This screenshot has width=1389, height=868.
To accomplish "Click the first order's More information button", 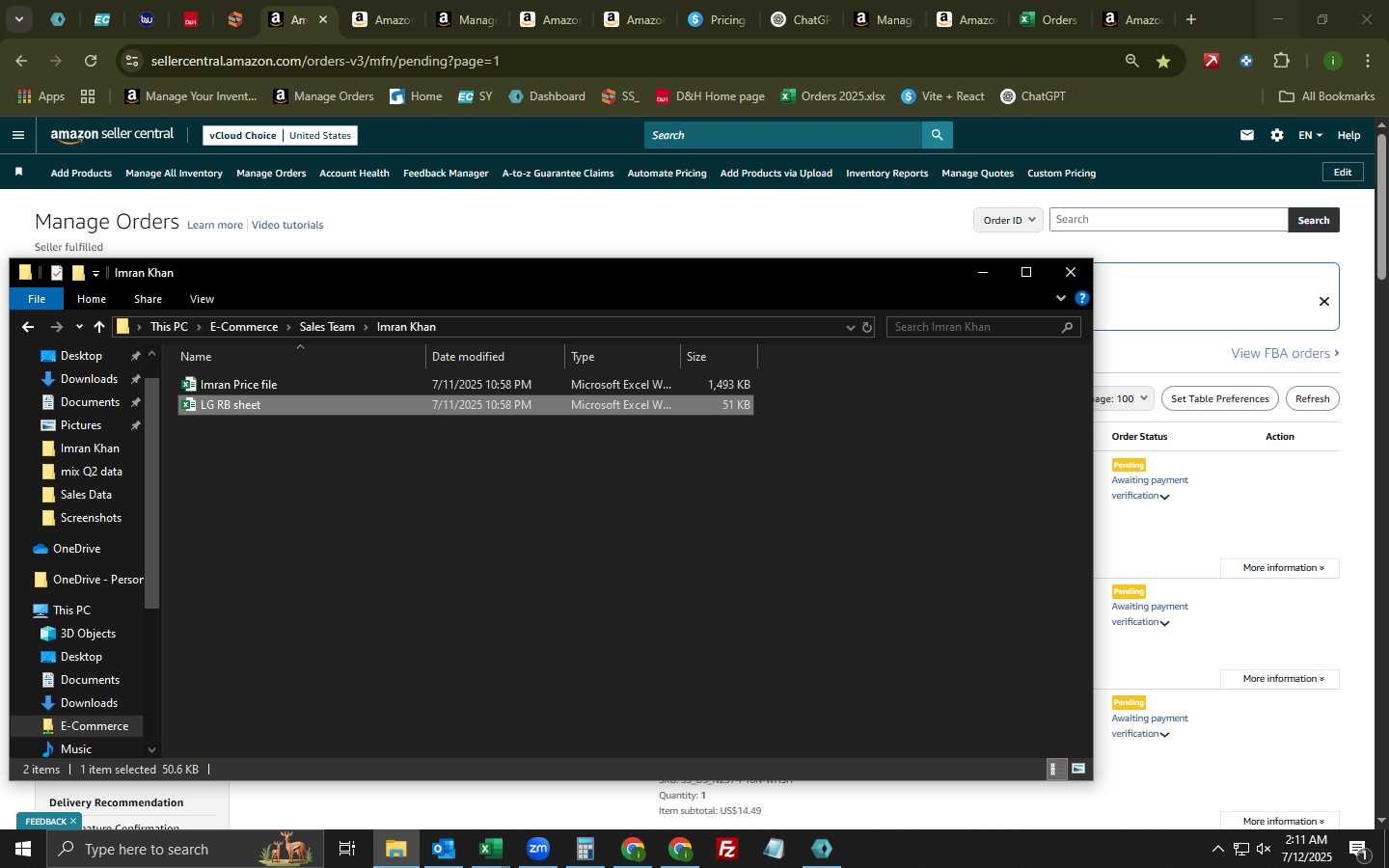I will click(1279, 568).
